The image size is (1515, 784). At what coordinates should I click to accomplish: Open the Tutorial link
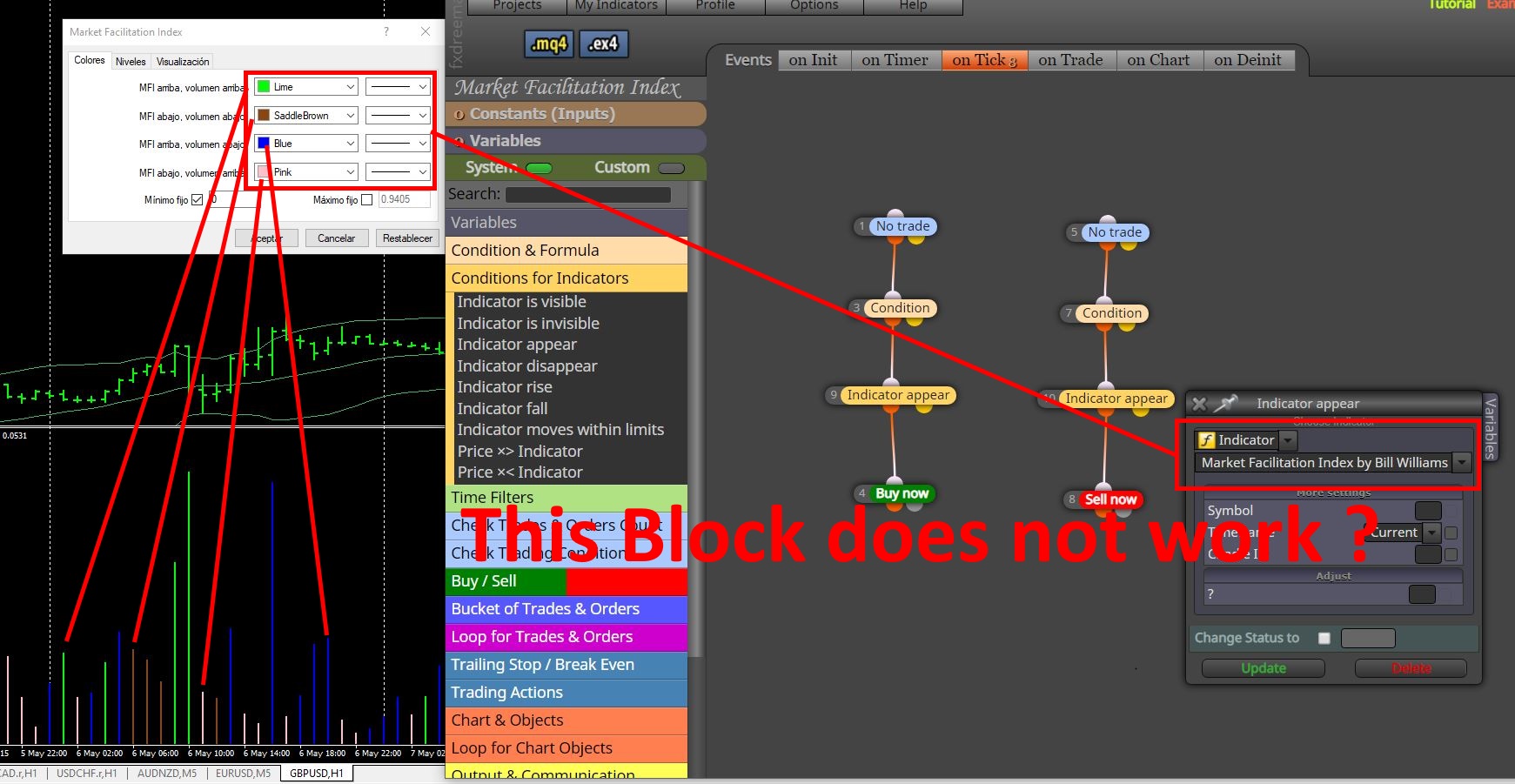click(x=1451, y=5)
